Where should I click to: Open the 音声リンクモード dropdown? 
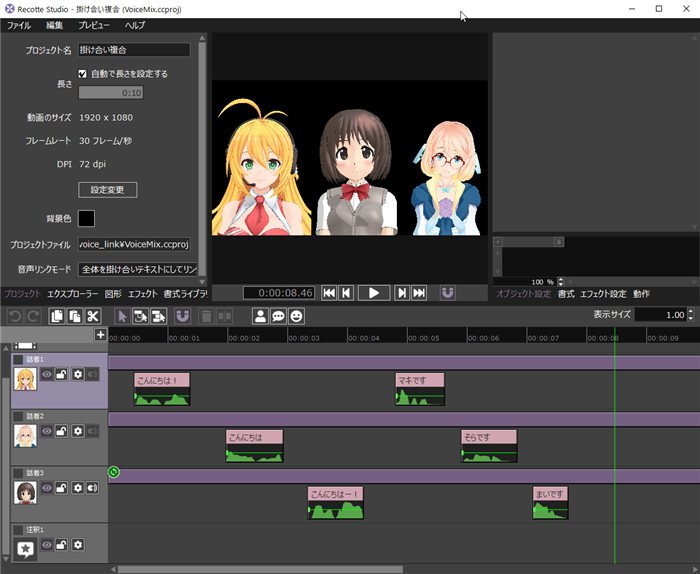[x=138, y=269]
